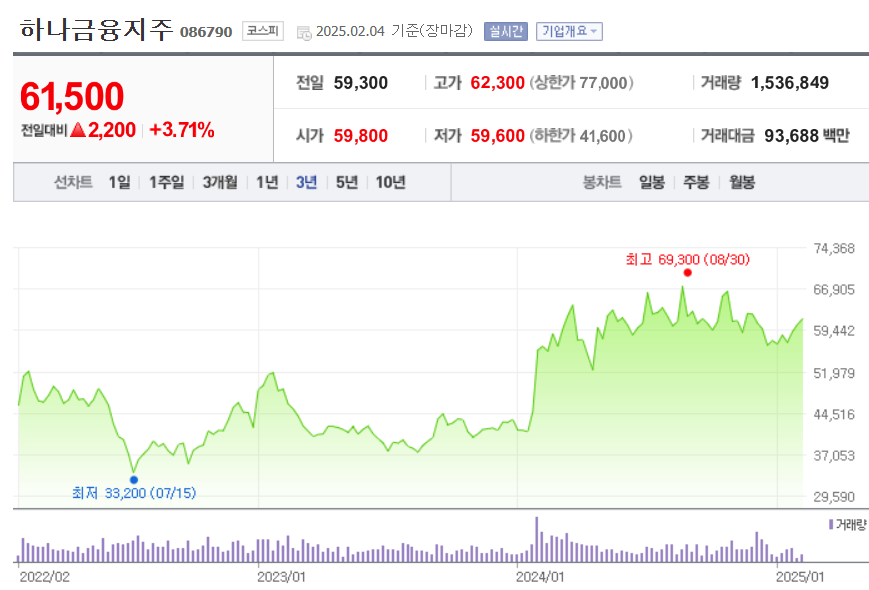Click the 2025/01 x-axis label
The image size is (869, 590).
point(800,577)
